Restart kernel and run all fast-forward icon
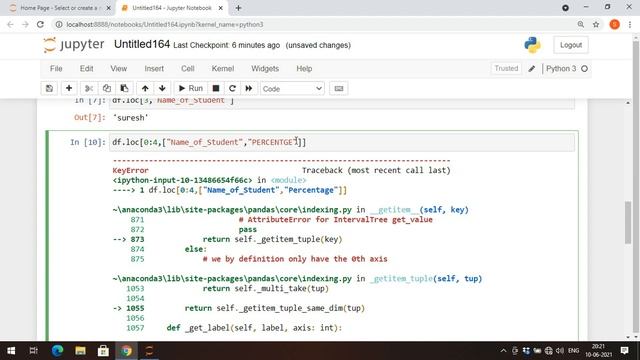The width and height of the screenshot is (640, 360). 249,89
